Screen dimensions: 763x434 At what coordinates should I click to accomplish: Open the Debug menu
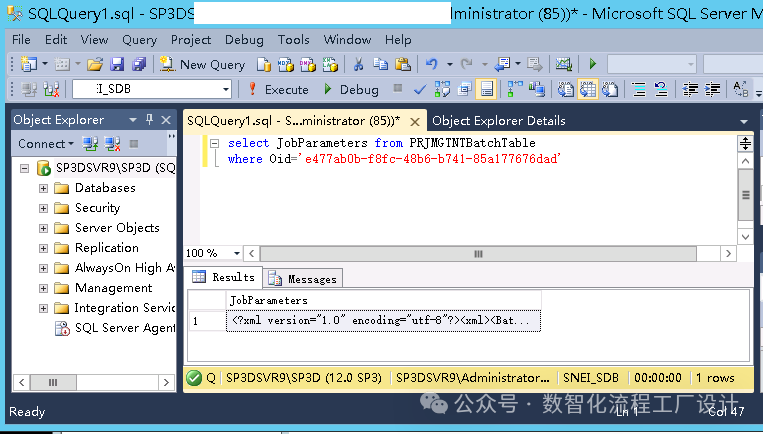pyautogui.click(x=244, y=39)
